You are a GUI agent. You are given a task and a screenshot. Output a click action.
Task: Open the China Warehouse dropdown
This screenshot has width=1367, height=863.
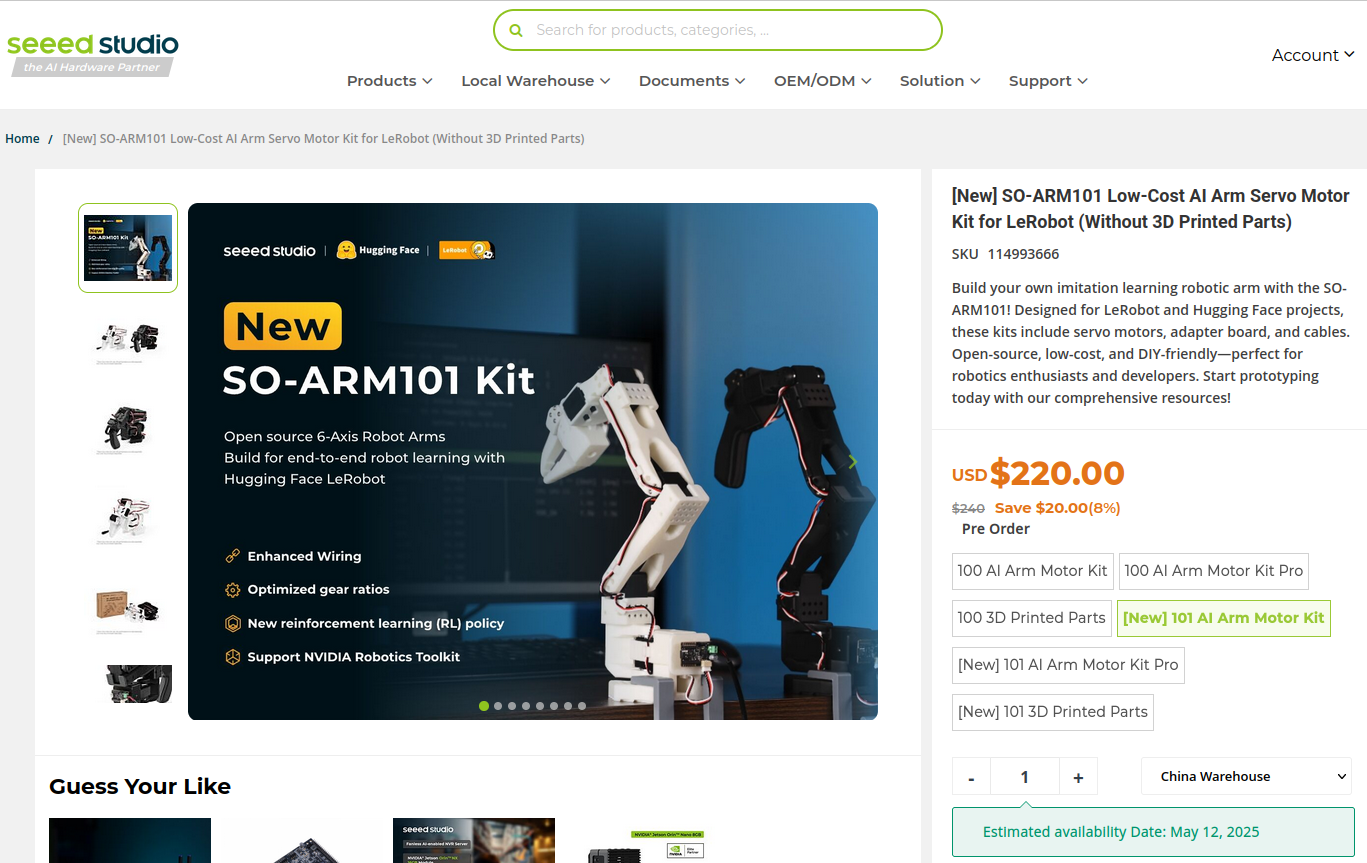point(1245,777)
